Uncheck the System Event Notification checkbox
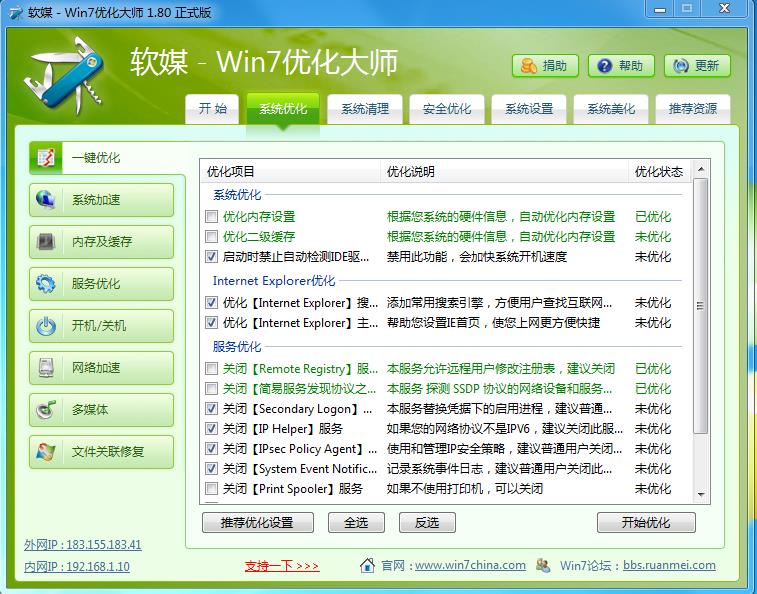This screenshot has width=757, height=594. pos(211,468)
